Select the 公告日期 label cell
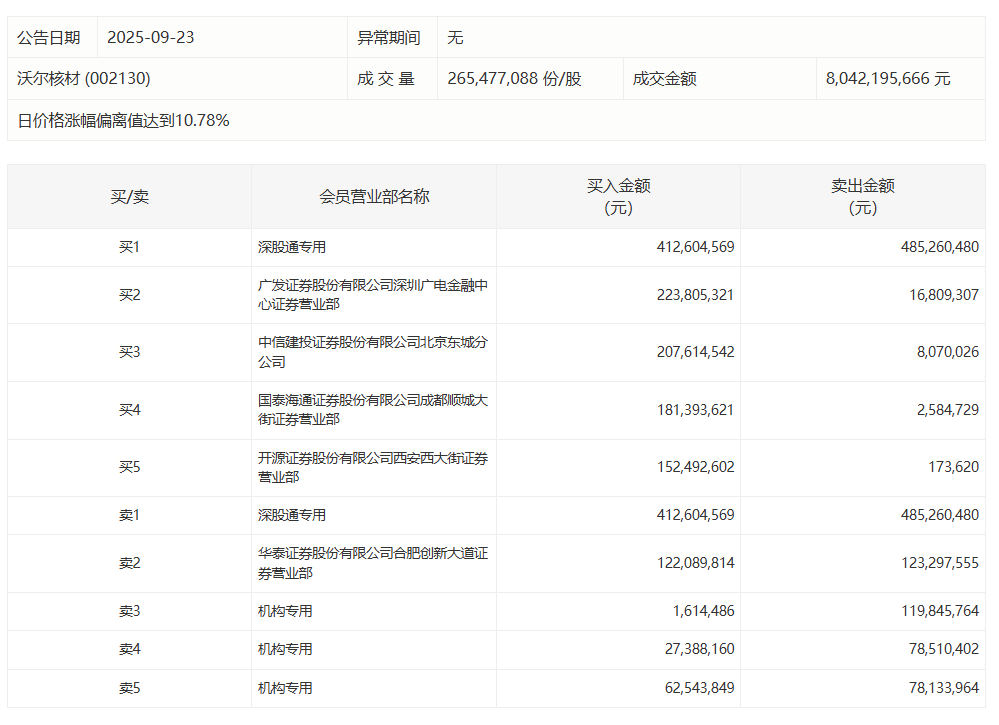Viewport: 999px width, 725px height. point(49,38)
